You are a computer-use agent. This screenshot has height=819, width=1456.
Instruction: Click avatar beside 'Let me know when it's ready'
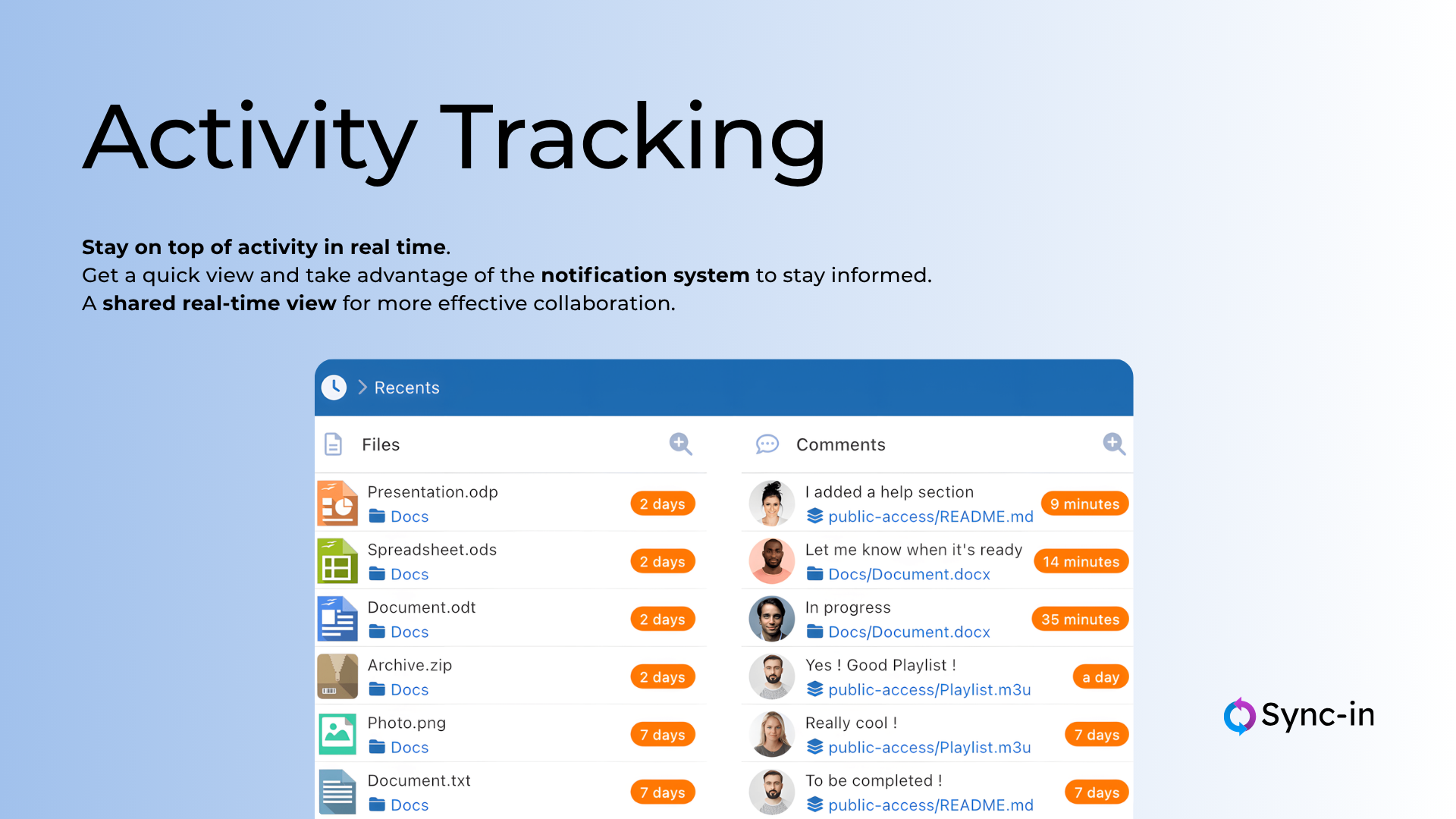(x=771, y=561)
